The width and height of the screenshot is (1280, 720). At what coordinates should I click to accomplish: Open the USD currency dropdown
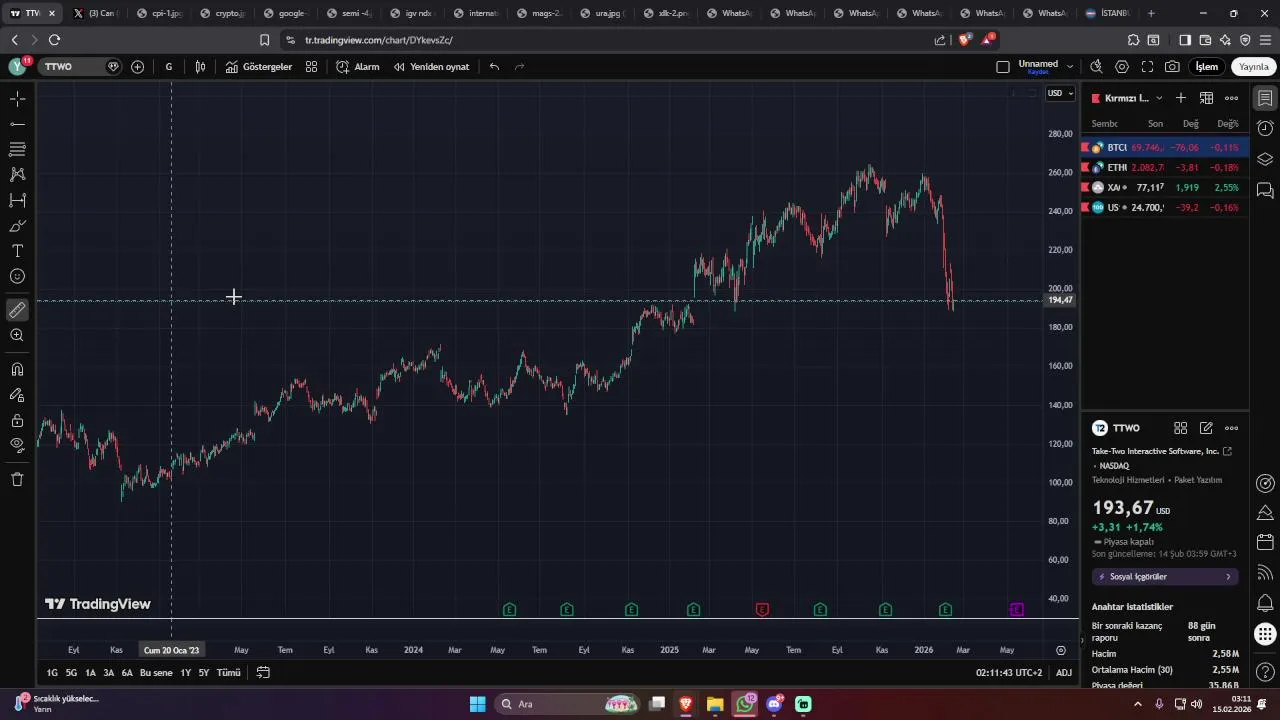click(1060, 93)
